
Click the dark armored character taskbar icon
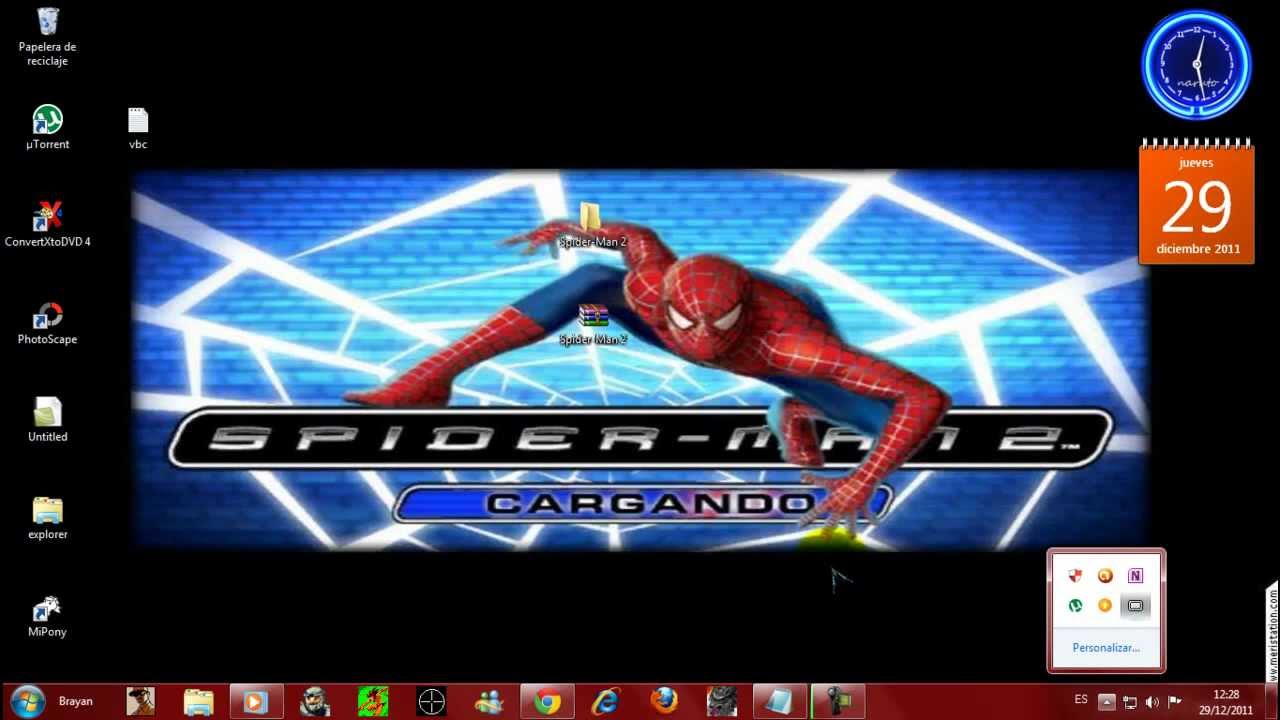point(721,701)
